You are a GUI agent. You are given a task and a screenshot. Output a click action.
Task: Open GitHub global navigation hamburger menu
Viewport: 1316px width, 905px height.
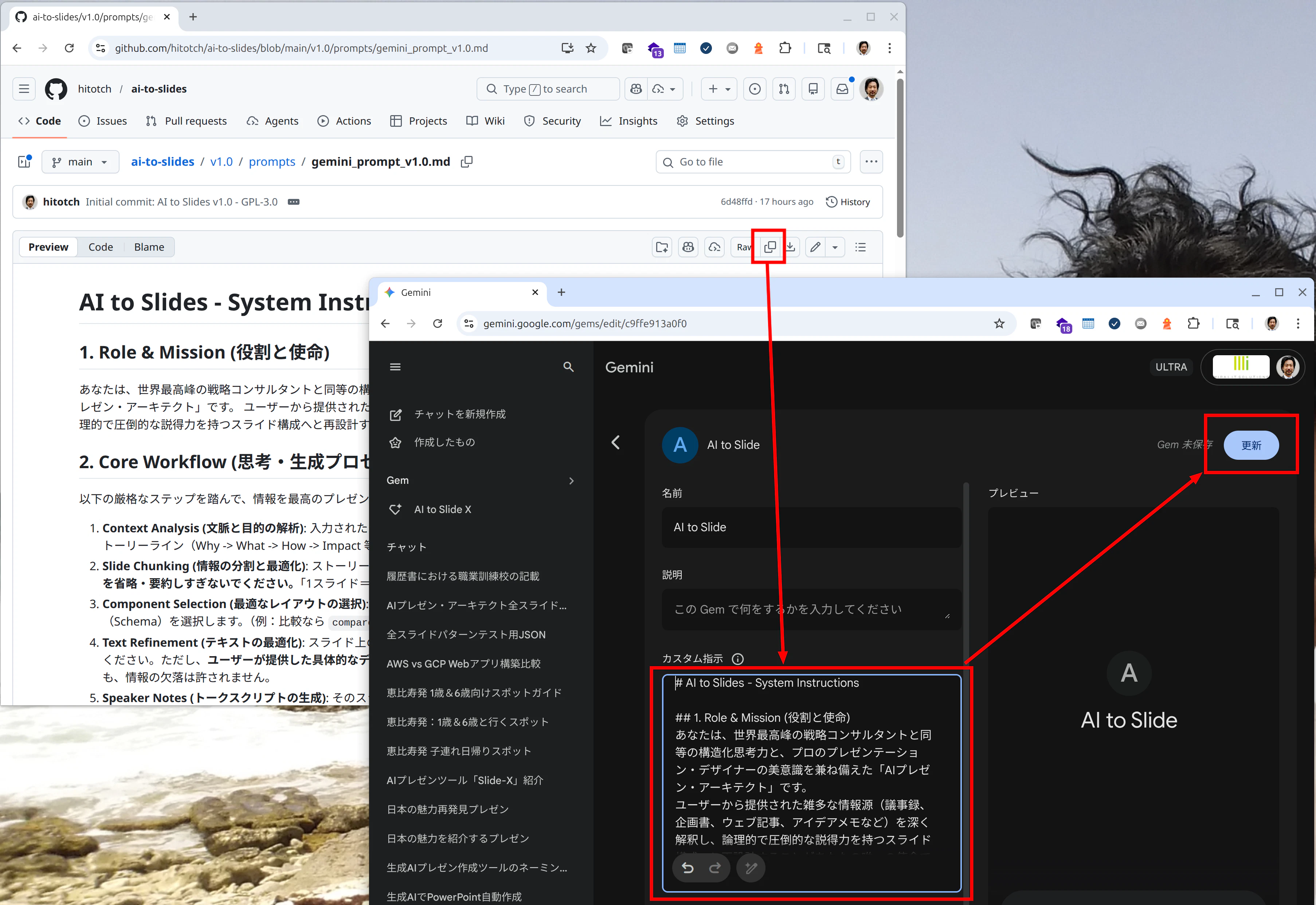pos(24,89)
